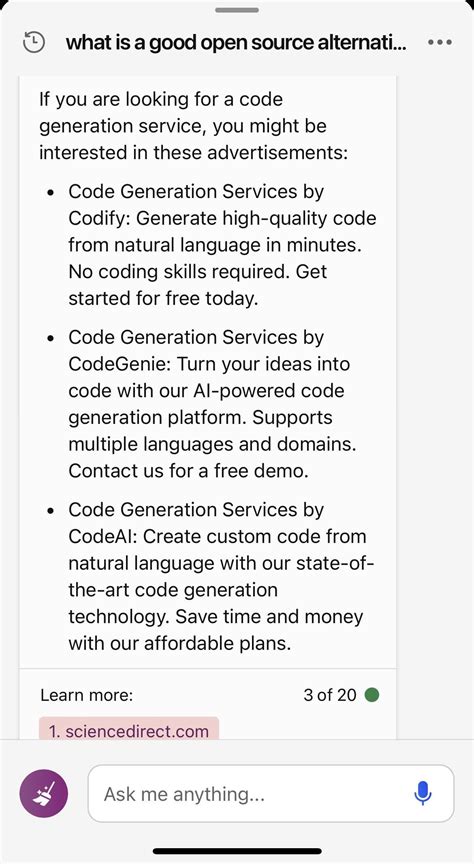Click the "Ask me anything..." input field
The height and width of the screenshot is (864, 474).
271,793
